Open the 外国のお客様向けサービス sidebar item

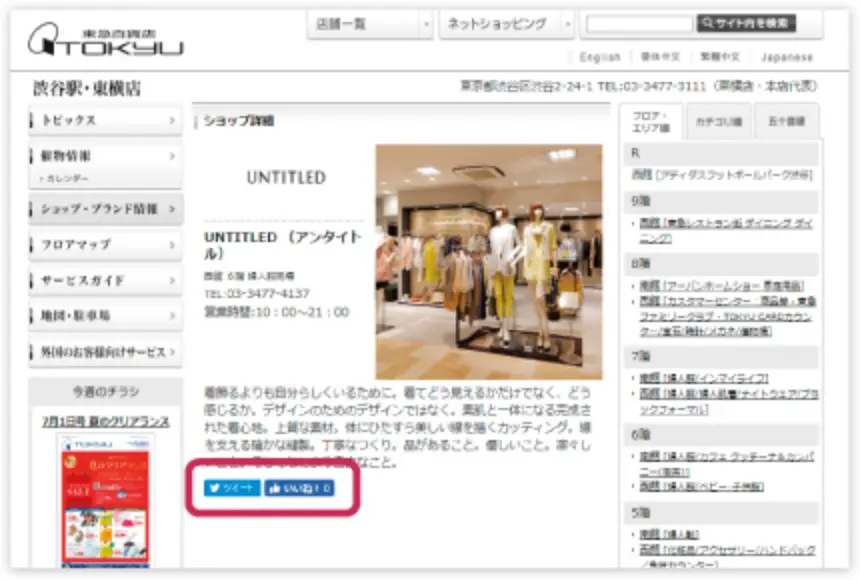pyautogui.click(x=105, y=352)
